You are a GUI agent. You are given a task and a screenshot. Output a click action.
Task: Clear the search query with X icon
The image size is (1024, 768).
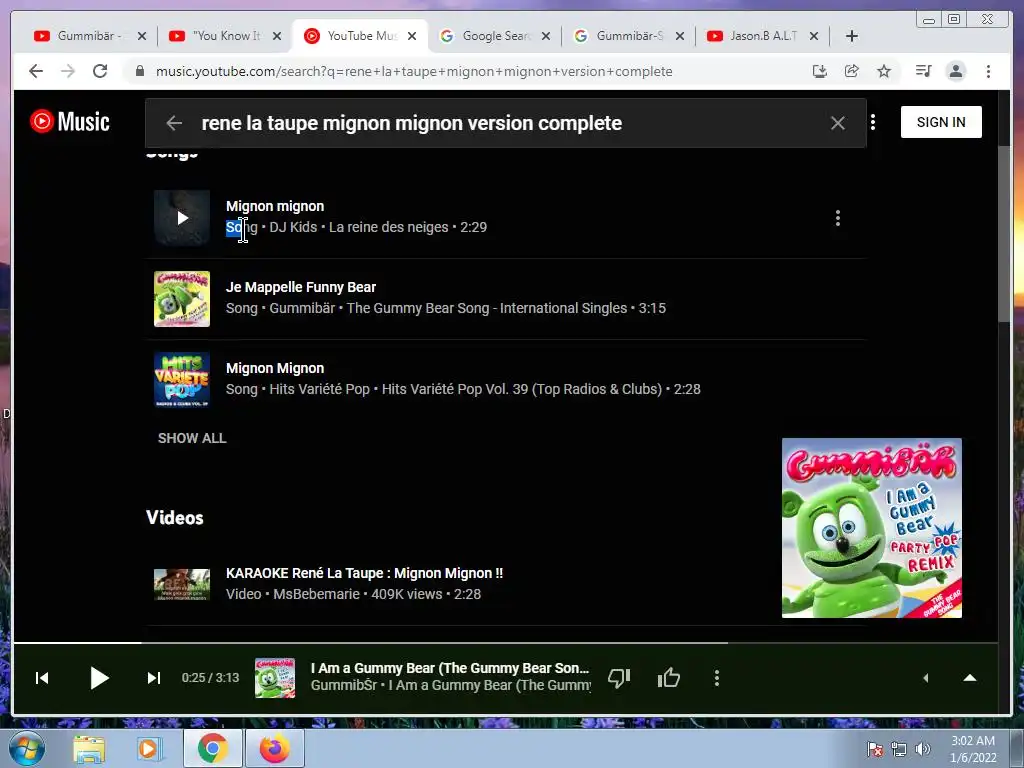(x=838, y=123)
